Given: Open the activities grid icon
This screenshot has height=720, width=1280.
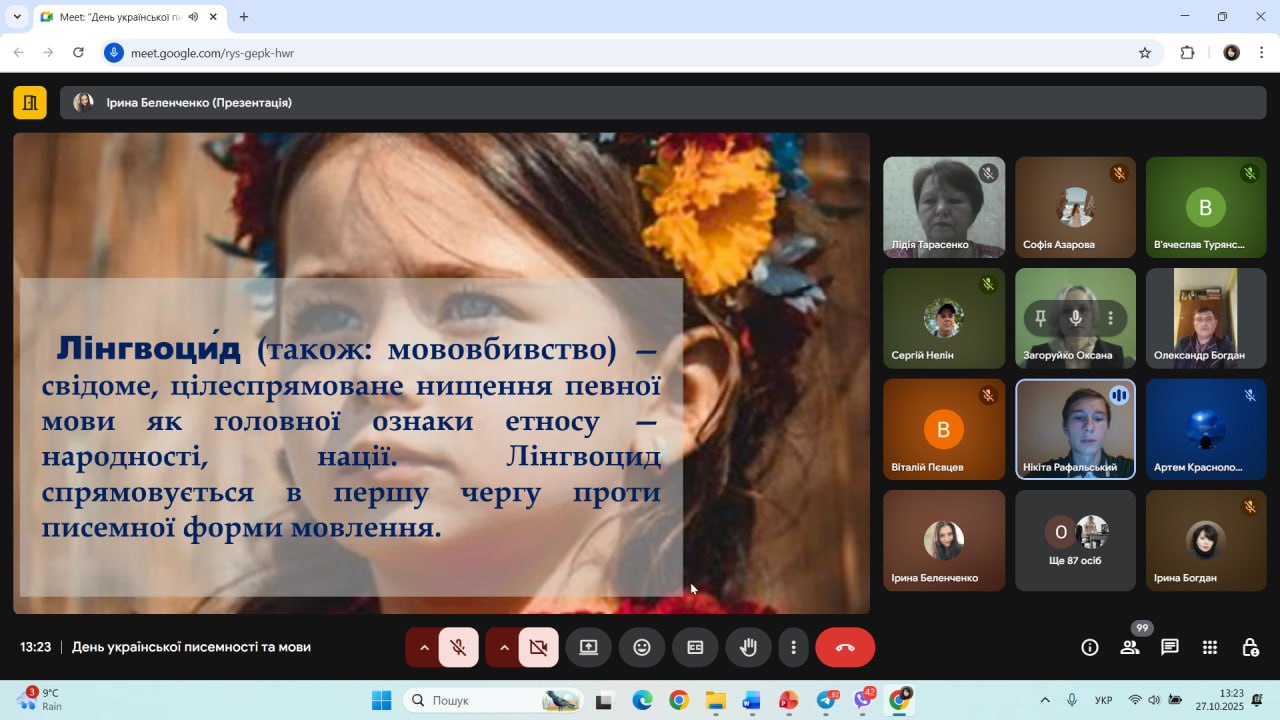Looking at the screenshot, I should (1210, 647).
